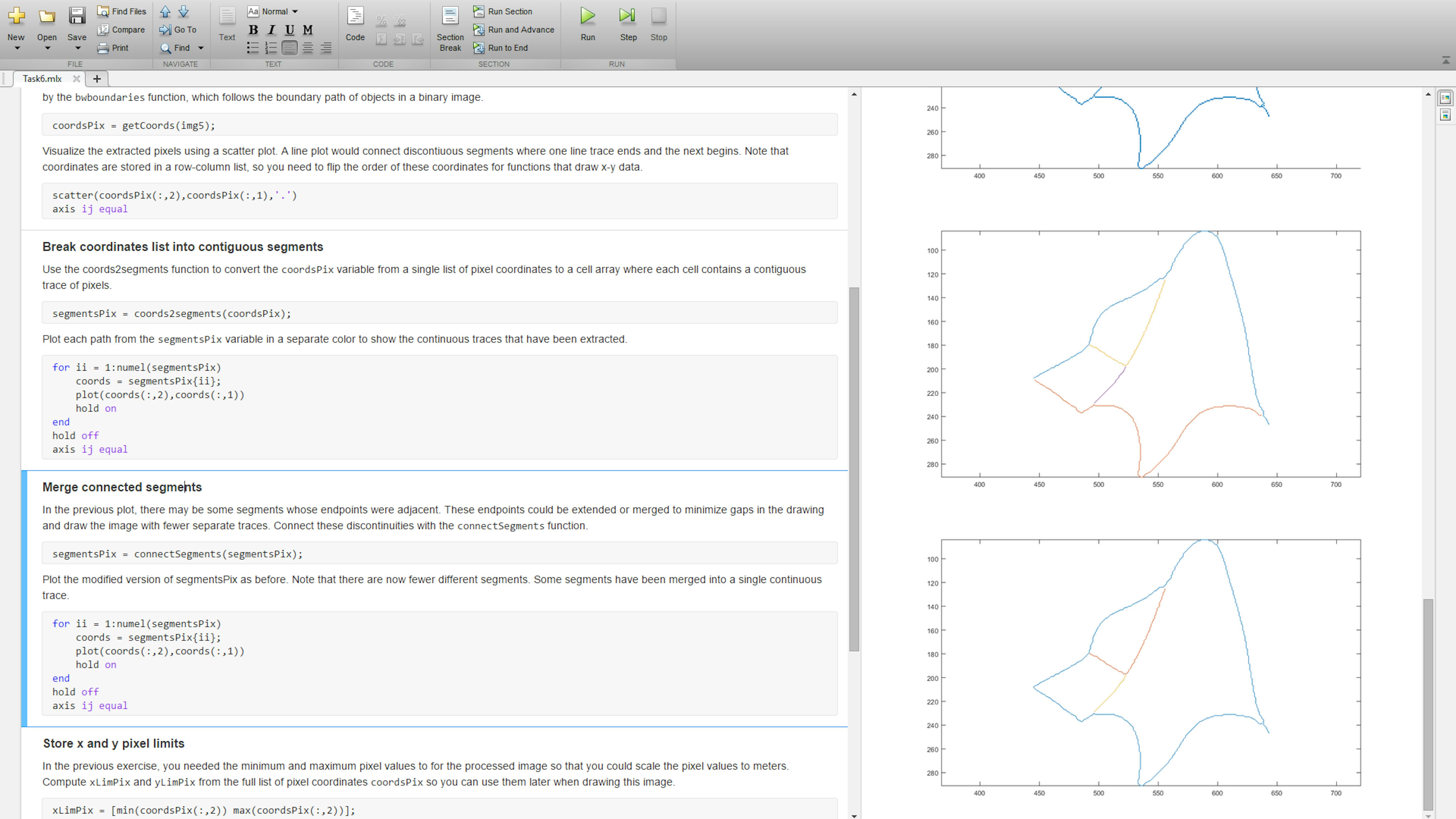Click the comment percent icon

tap(381, 21)
